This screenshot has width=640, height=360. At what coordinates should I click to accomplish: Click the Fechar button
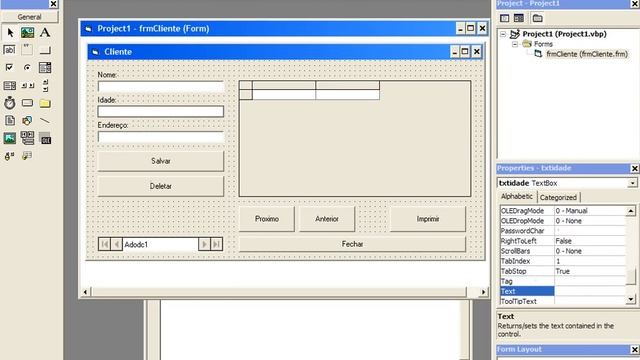353,244
